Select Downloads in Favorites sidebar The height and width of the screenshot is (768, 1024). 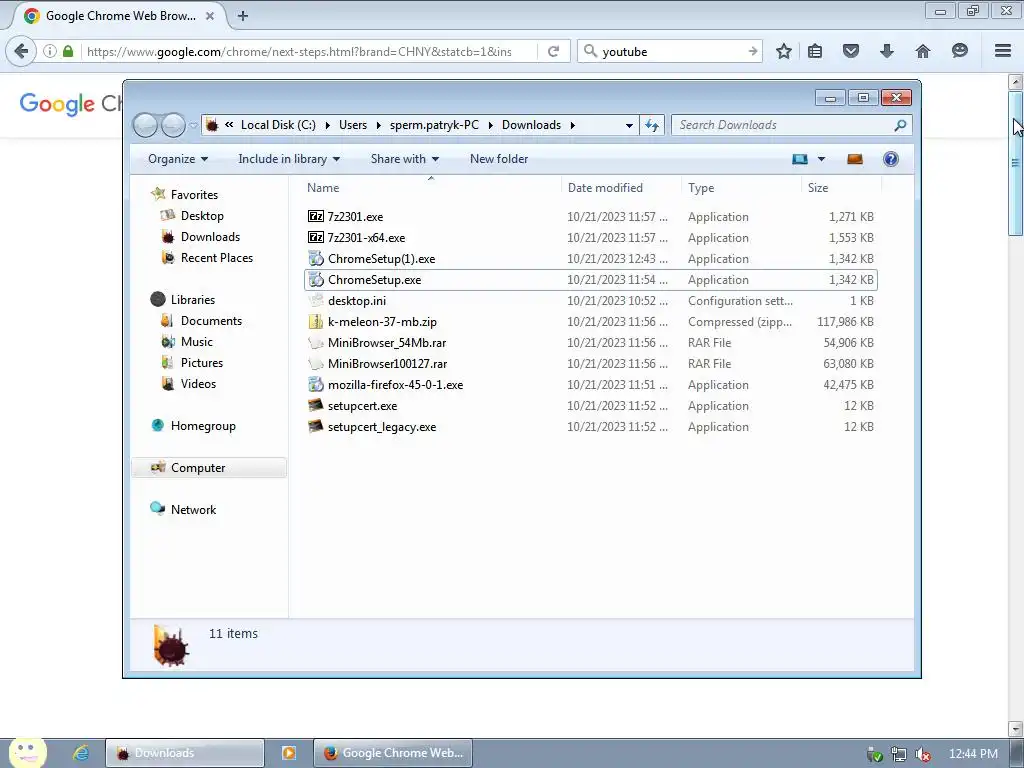(210, 236)
